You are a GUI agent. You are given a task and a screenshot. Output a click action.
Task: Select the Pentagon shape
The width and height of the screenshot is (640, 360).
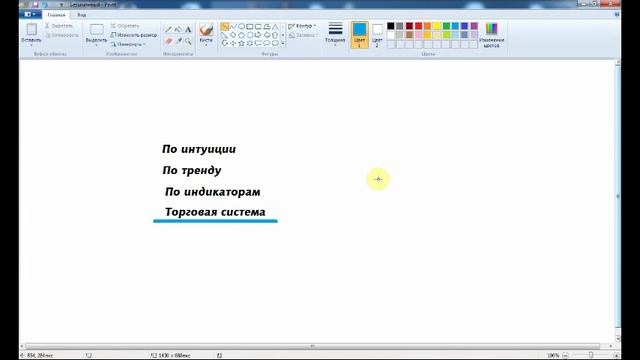(x=241, y=35)
